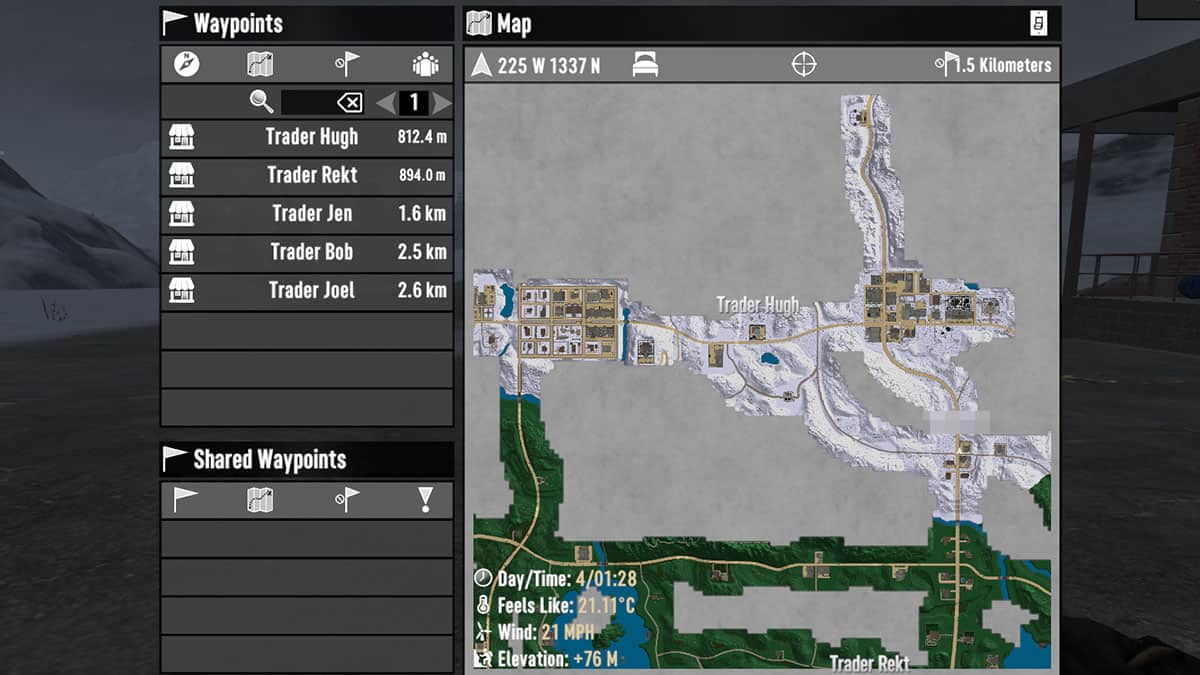Click the map icon in Shared Waypoints toolbar

pyautogui.click(x=260, y=499)
